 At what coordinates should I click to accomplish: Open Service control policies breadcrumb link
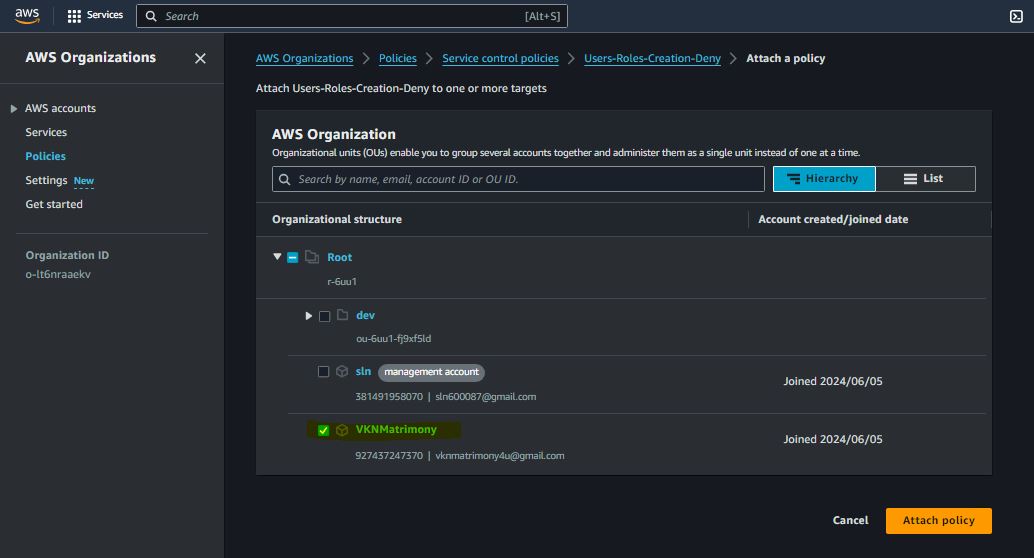point(500,59)
